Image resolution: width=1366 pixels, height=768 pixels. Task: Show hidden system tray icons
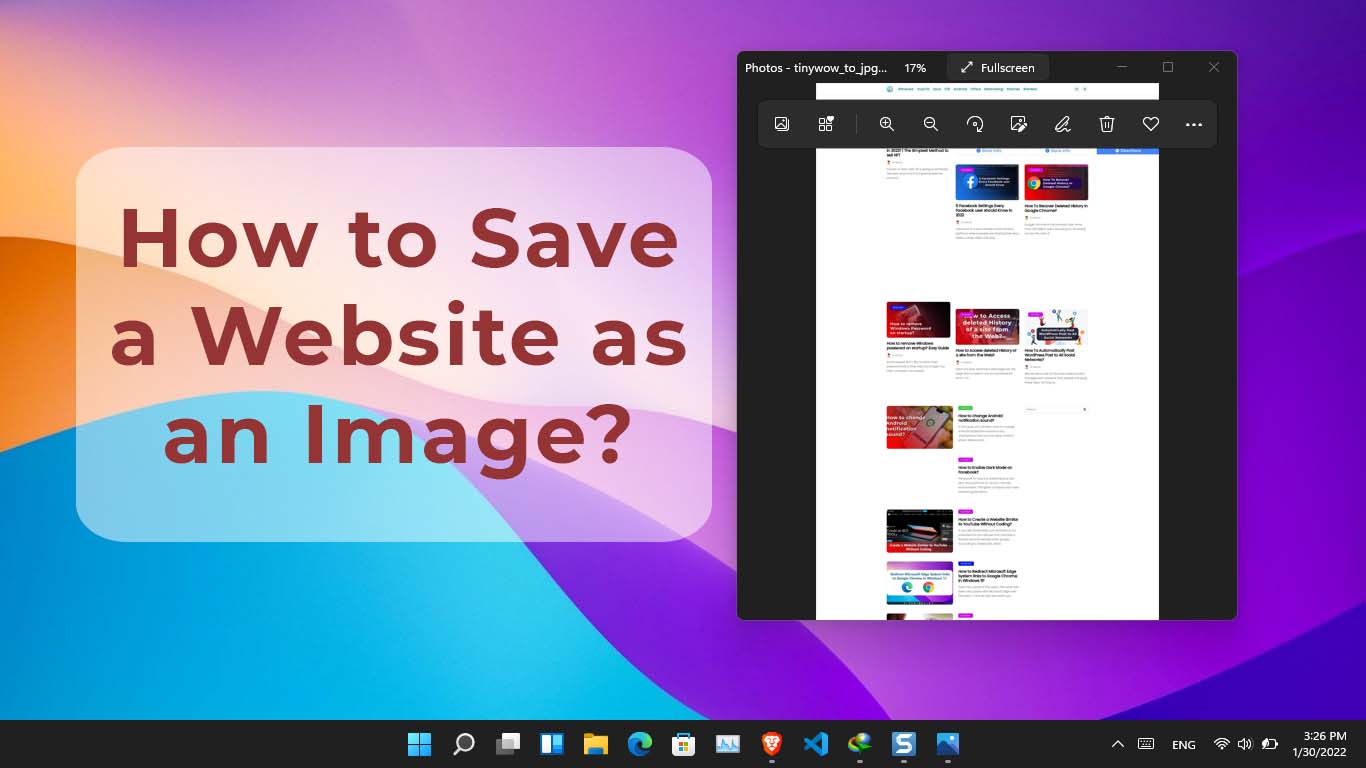point(1118,744)
